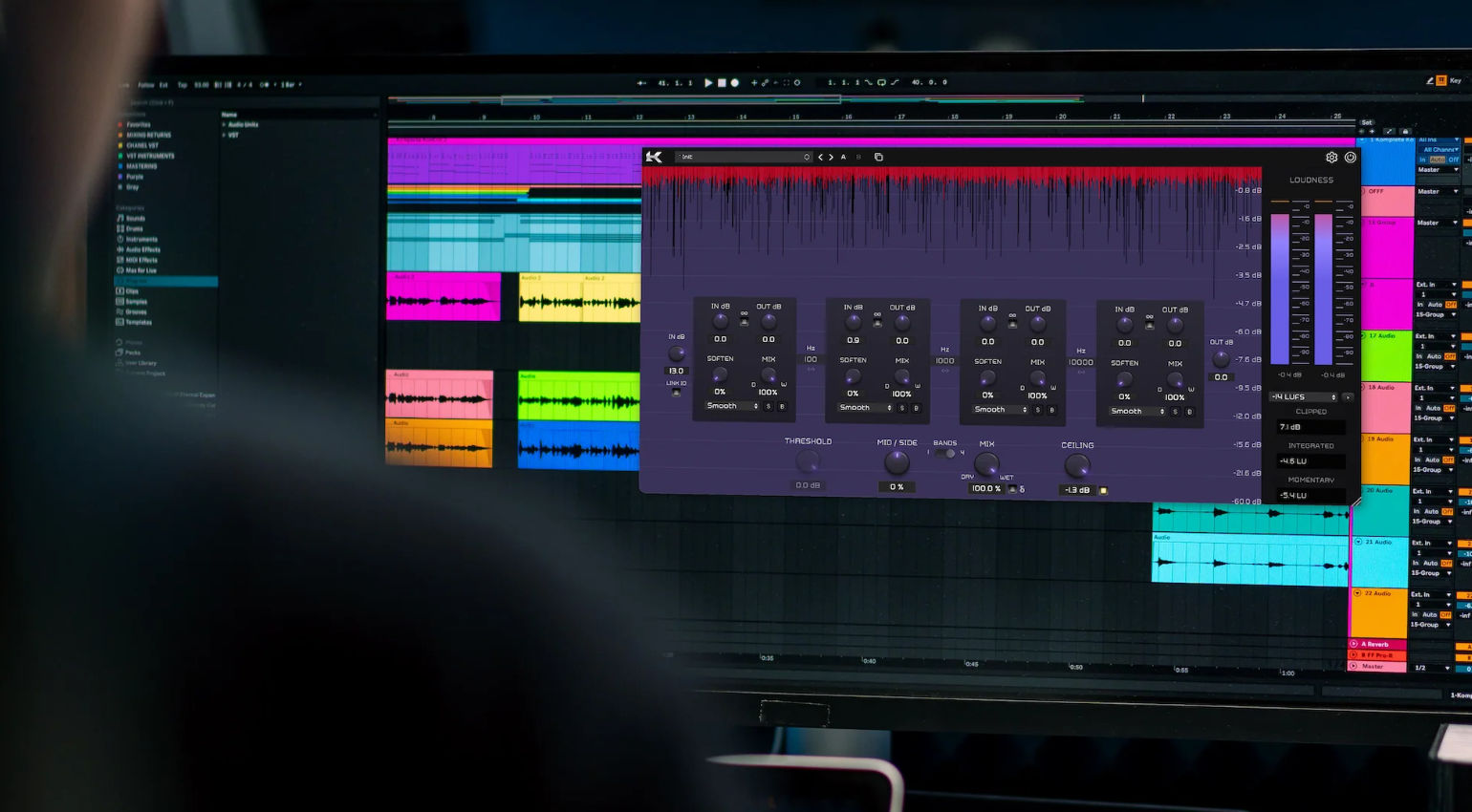1472x812 pixels.
Task: Select Instruments category in browser
Action: click(137, 240)
